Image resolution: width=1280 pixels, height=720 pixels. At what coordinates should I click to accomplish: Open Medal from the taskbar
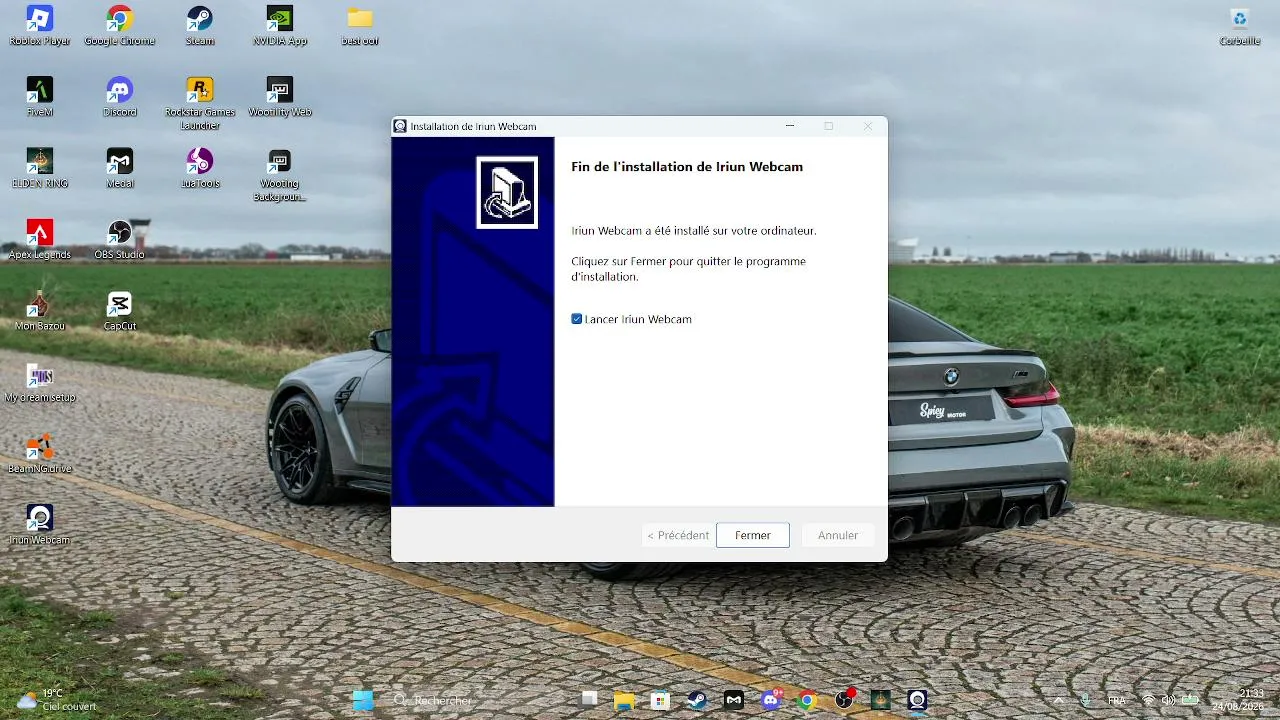click(x=734, y=700)
